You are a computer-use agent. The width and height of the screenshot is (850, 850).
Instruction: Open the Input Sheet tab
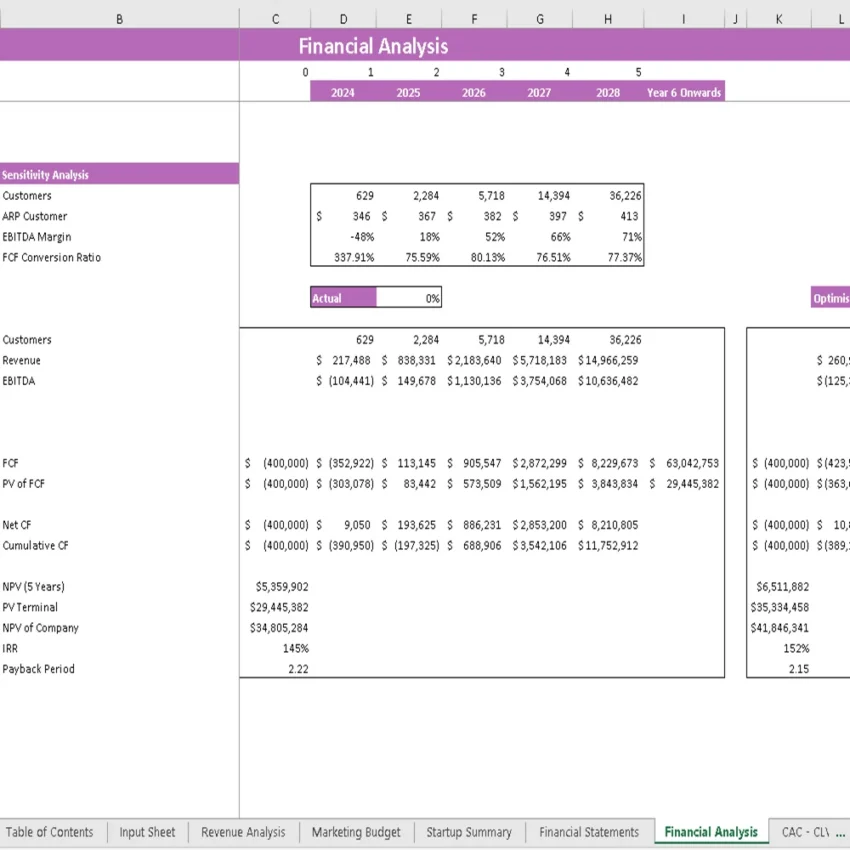pyautogui.click(x=147, y=831)
